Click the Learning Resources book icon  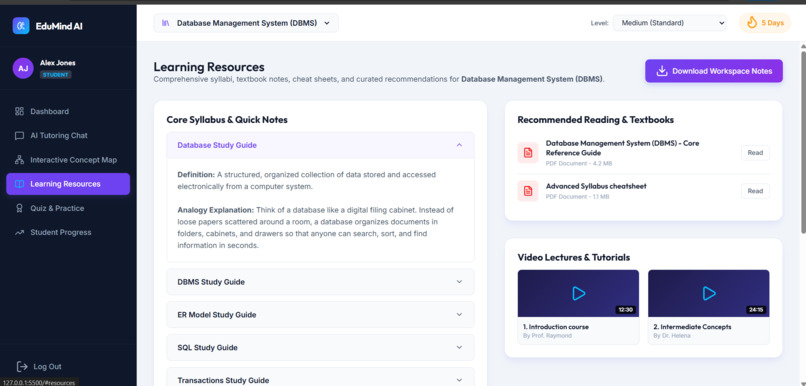[20, 184]
